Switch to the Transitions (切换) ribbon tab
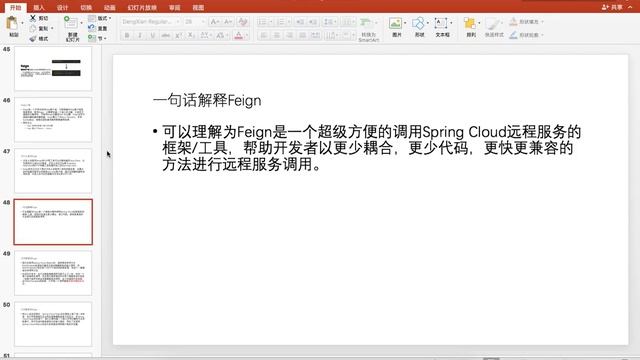The width and height of the screenshot is (640, 360). pos(86,7)
